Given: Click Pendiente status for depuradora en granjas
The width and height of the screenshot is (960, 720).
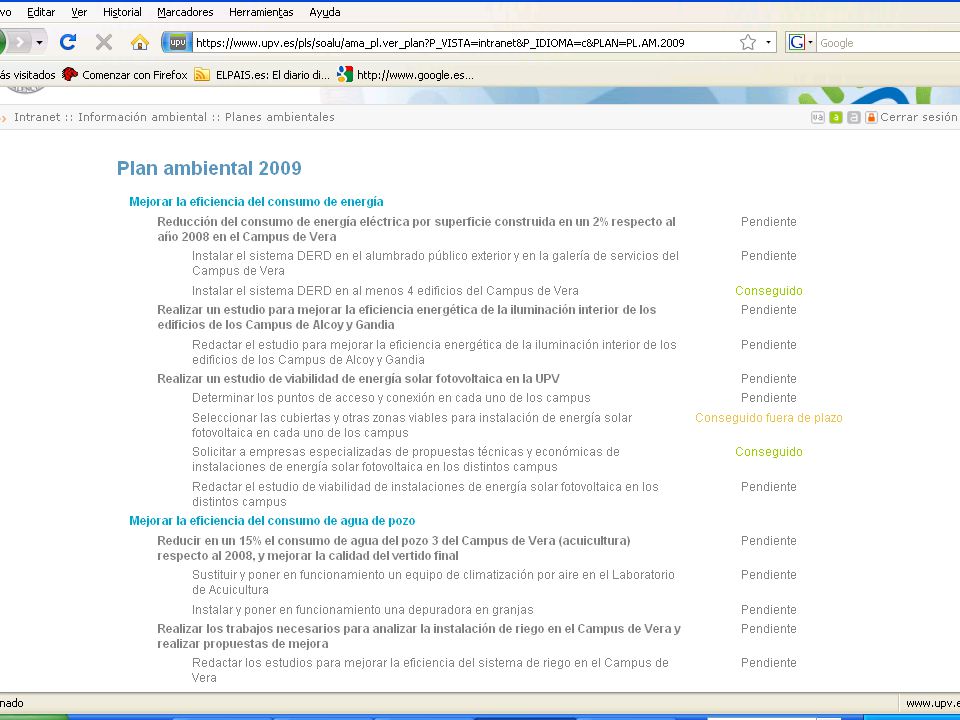Looking at the screenshot, I should (x=768, y=610).
